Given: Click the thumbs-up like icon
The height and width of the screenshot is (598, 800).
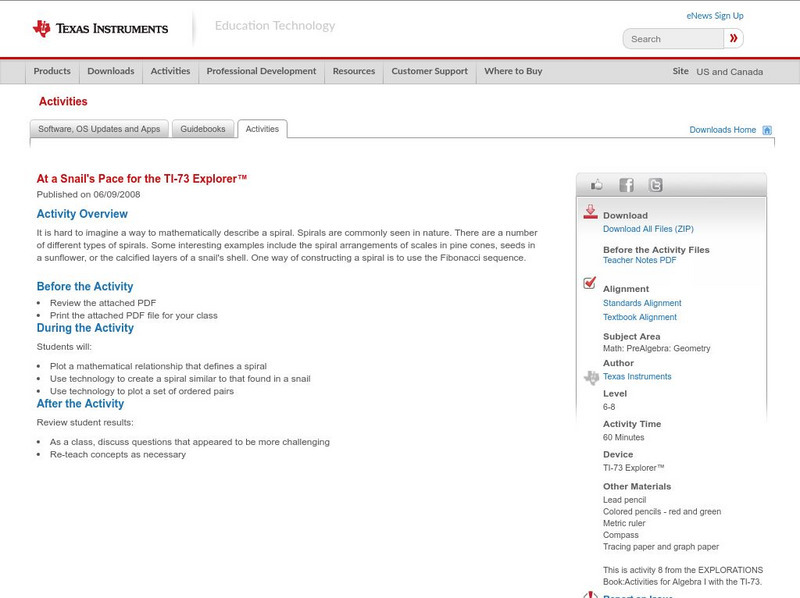Looking at the screenshot, I should coord(596,185).
